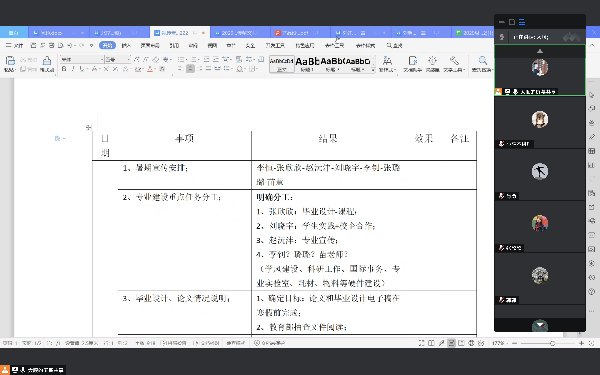Toggle Underline formatting
The width and height of the screenshot is (600, 375).
[x=82, y=69]
